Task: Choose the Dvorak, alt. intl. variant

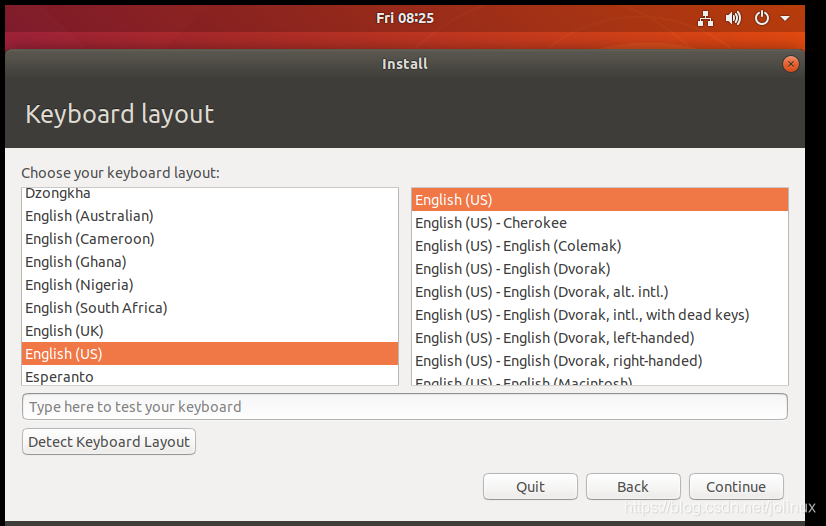Action: click(599, 292)
